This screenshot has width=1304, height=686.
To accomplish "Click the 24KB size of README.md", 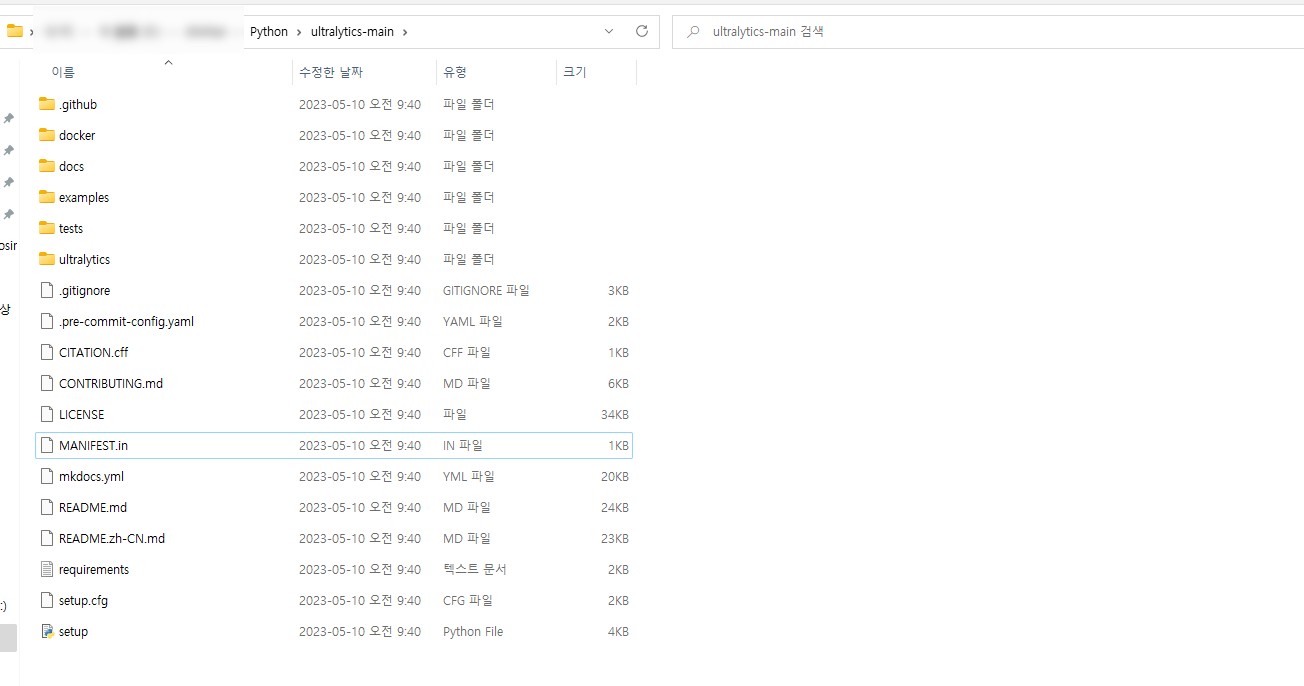I will pyautogui.click(x=614, y=507).
